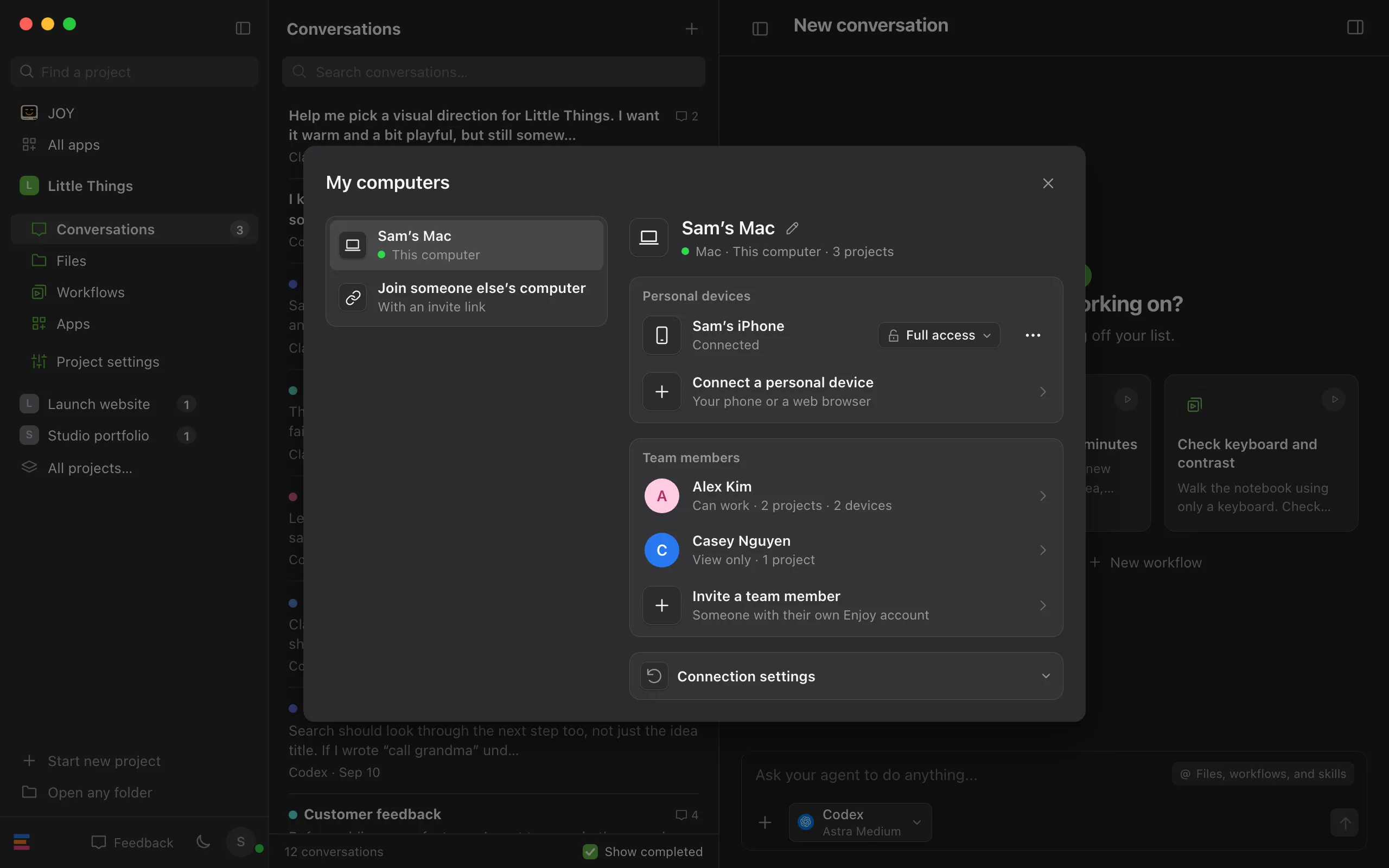Open the three-dots menu for Sam's iPhone
Image resolution: width=1389 pixels, height=868 pixels.
1033,335
